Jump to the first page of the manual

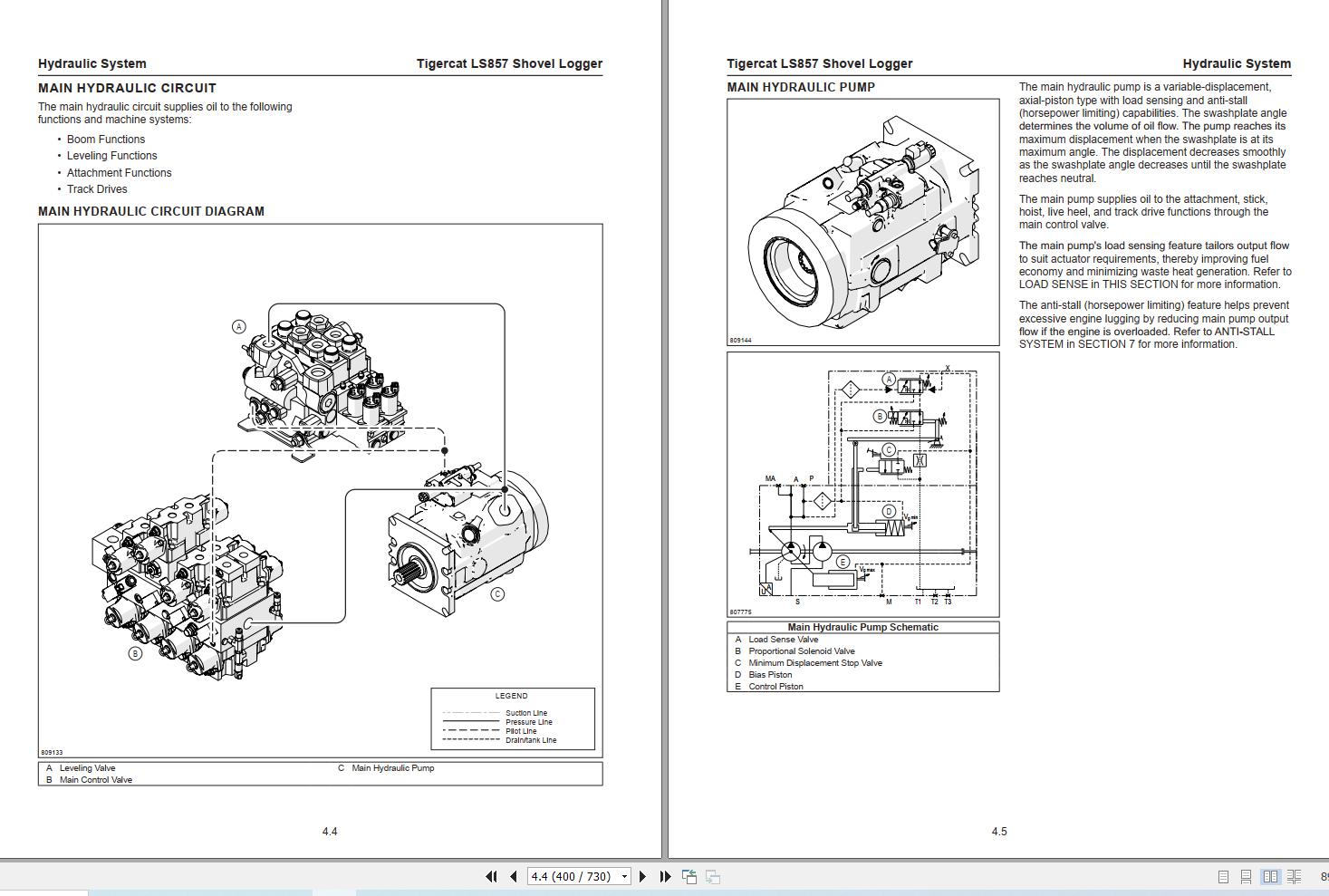491,877
